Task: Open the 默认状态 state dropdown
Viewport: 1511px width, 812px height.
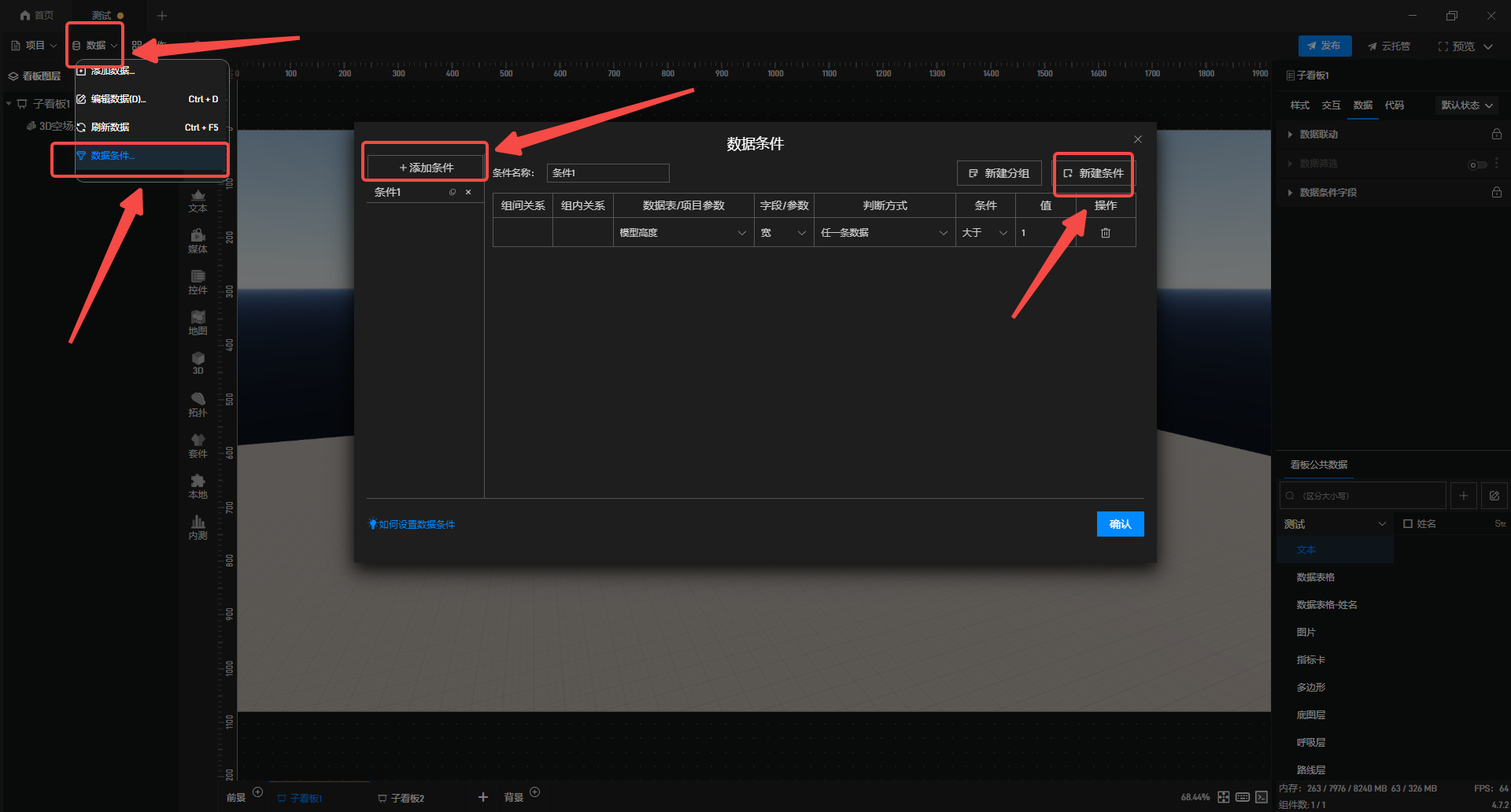Action: pos(1466,105)
